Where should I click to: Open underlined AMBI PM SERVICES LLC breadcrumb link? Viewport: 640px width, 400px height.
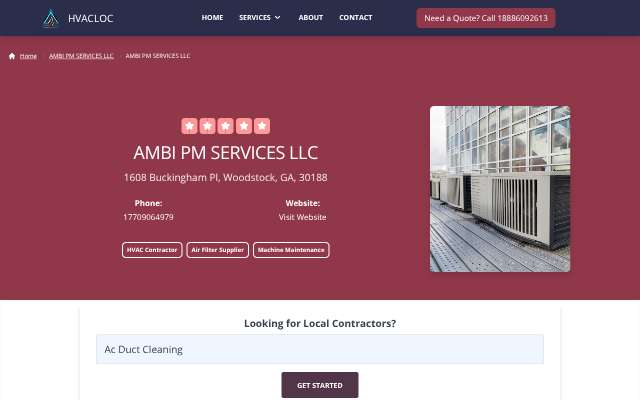pyautogui.click(x=81, y=56)
